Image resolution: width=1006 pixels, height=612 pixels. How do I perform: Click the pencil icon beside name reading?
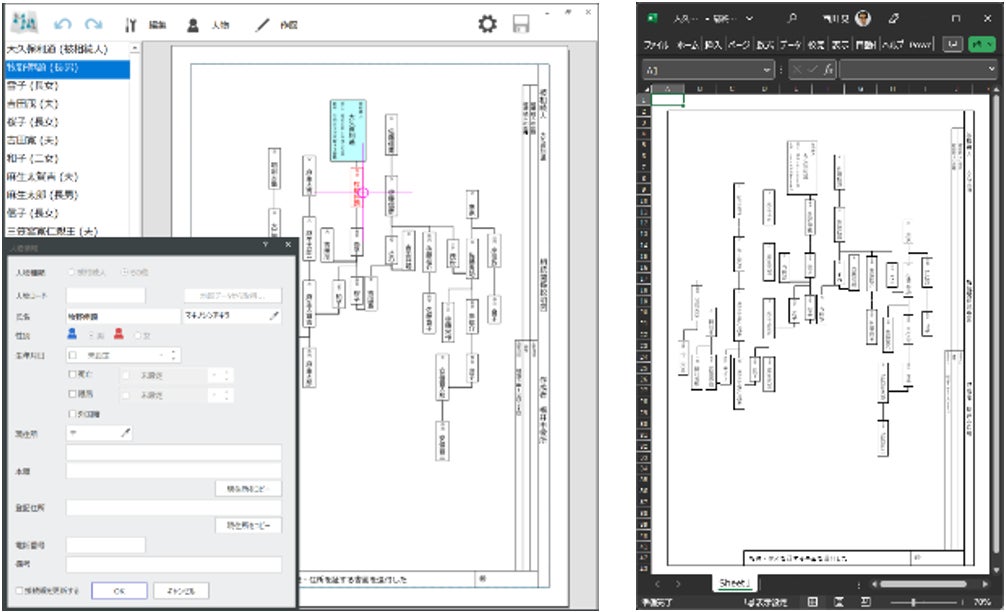[275, 315]
